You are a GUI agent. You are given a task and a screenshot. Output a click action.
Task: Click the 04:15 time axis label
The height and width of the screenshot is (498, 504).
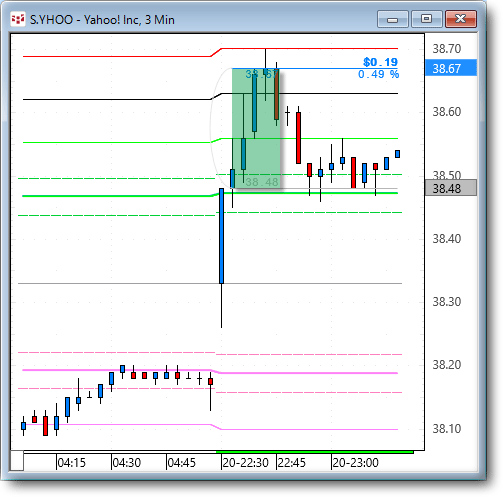coord(71,463)
